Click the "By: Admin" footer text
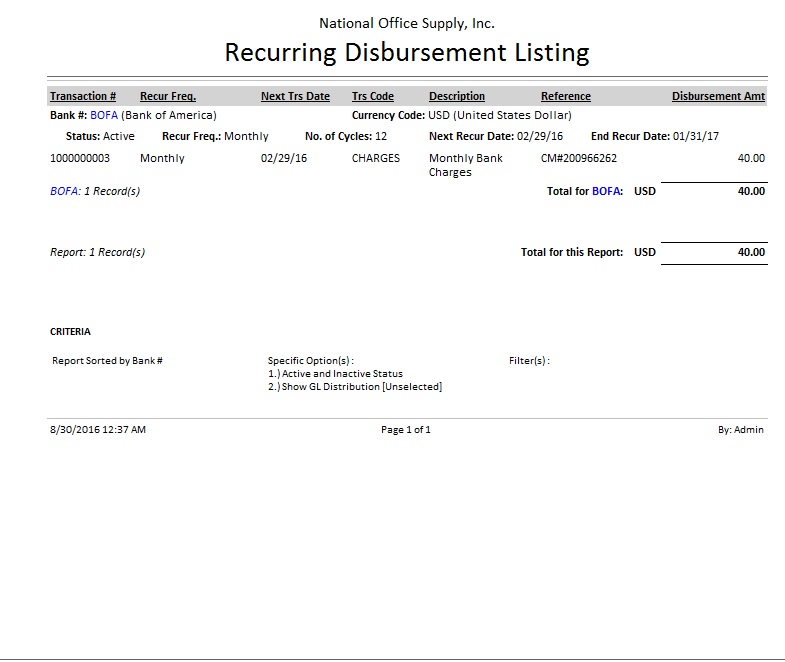 click(740, 430)
